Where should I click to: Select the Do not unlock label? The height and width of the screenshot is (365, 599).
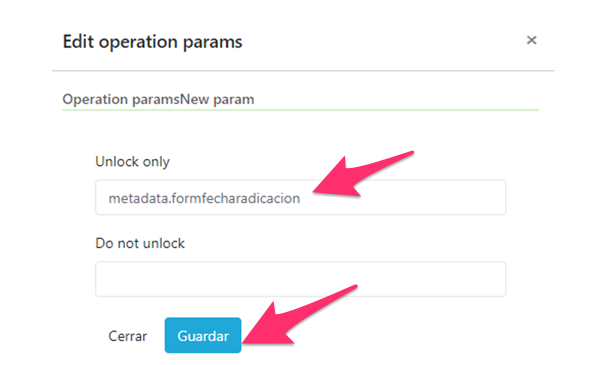pos(140,243)
